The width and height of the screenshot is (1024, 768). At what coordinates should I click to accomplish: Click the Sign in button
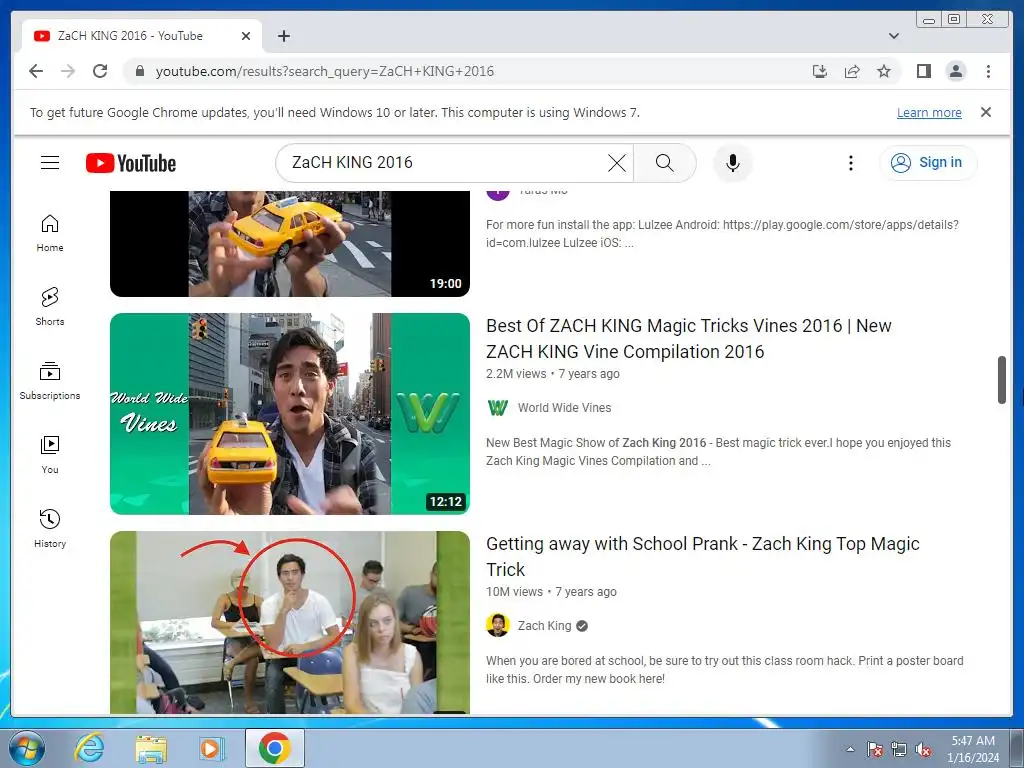click(x=928, y=163)
